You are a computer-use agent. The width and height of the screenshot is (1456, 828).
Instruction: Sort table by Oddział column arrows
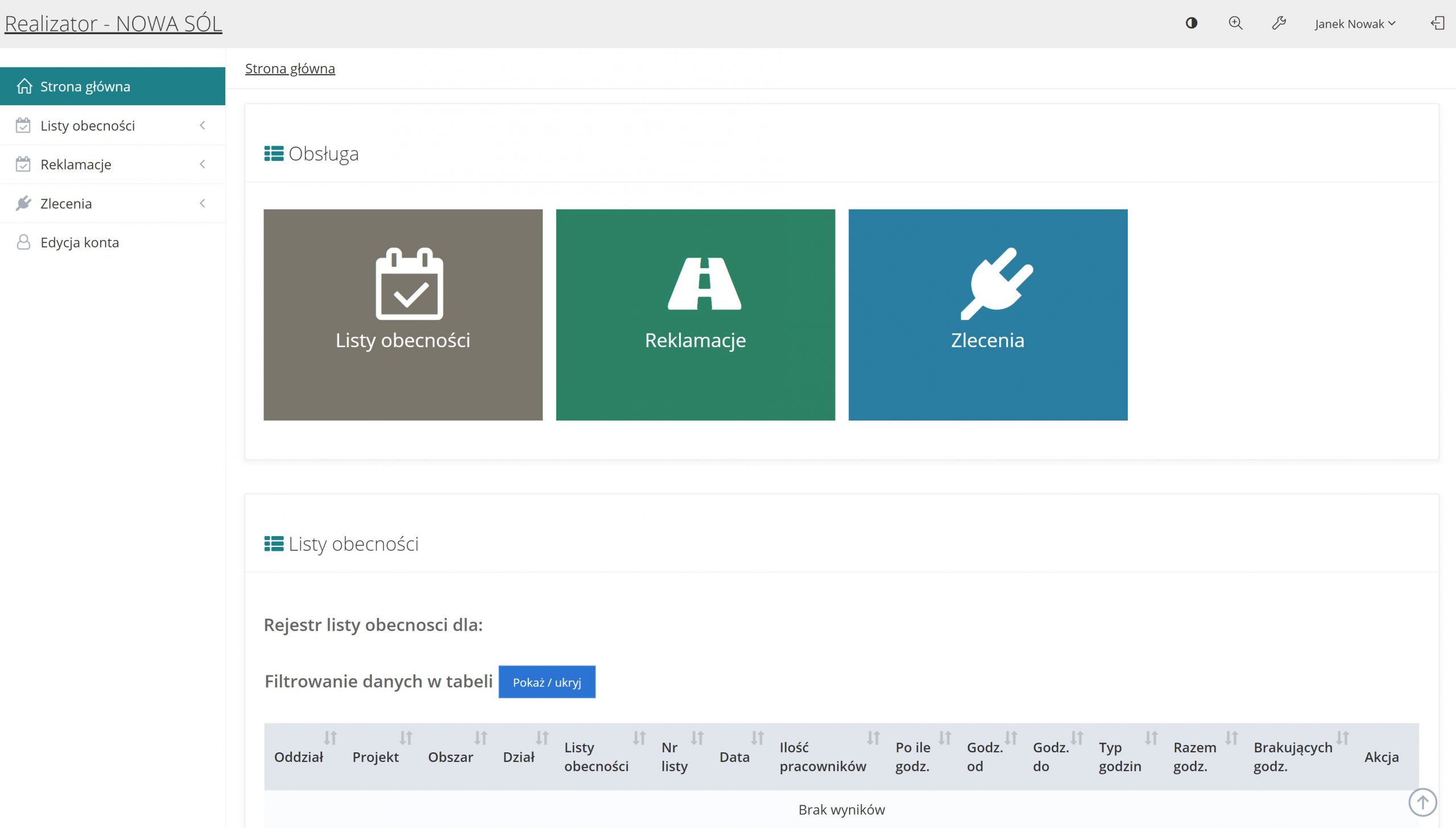click(330, 738)
